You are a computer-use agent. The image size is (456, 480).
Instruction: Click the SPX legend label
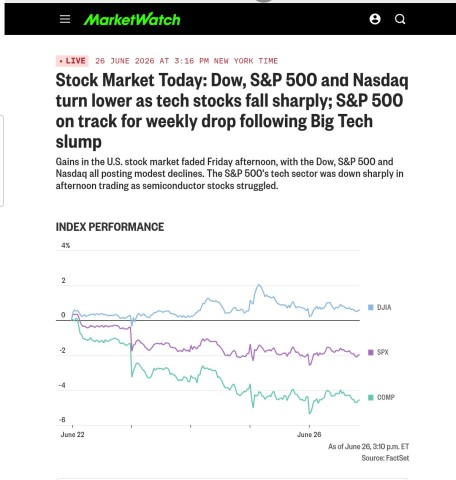383,352
